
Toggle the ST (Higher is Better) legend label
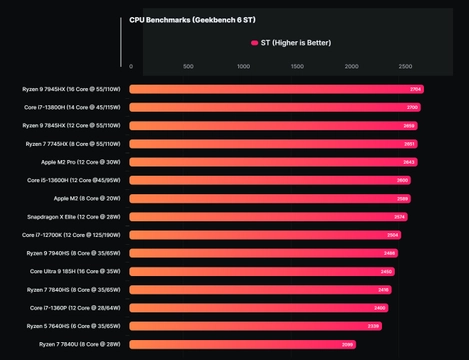point(296,43)
